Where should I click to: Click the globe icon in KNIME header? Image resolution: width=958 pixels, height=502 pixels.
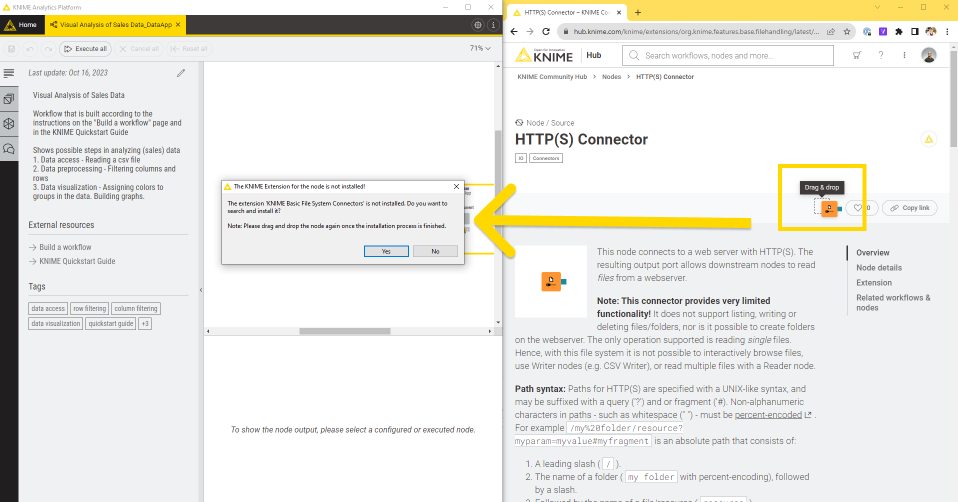[x=477, y=24]
